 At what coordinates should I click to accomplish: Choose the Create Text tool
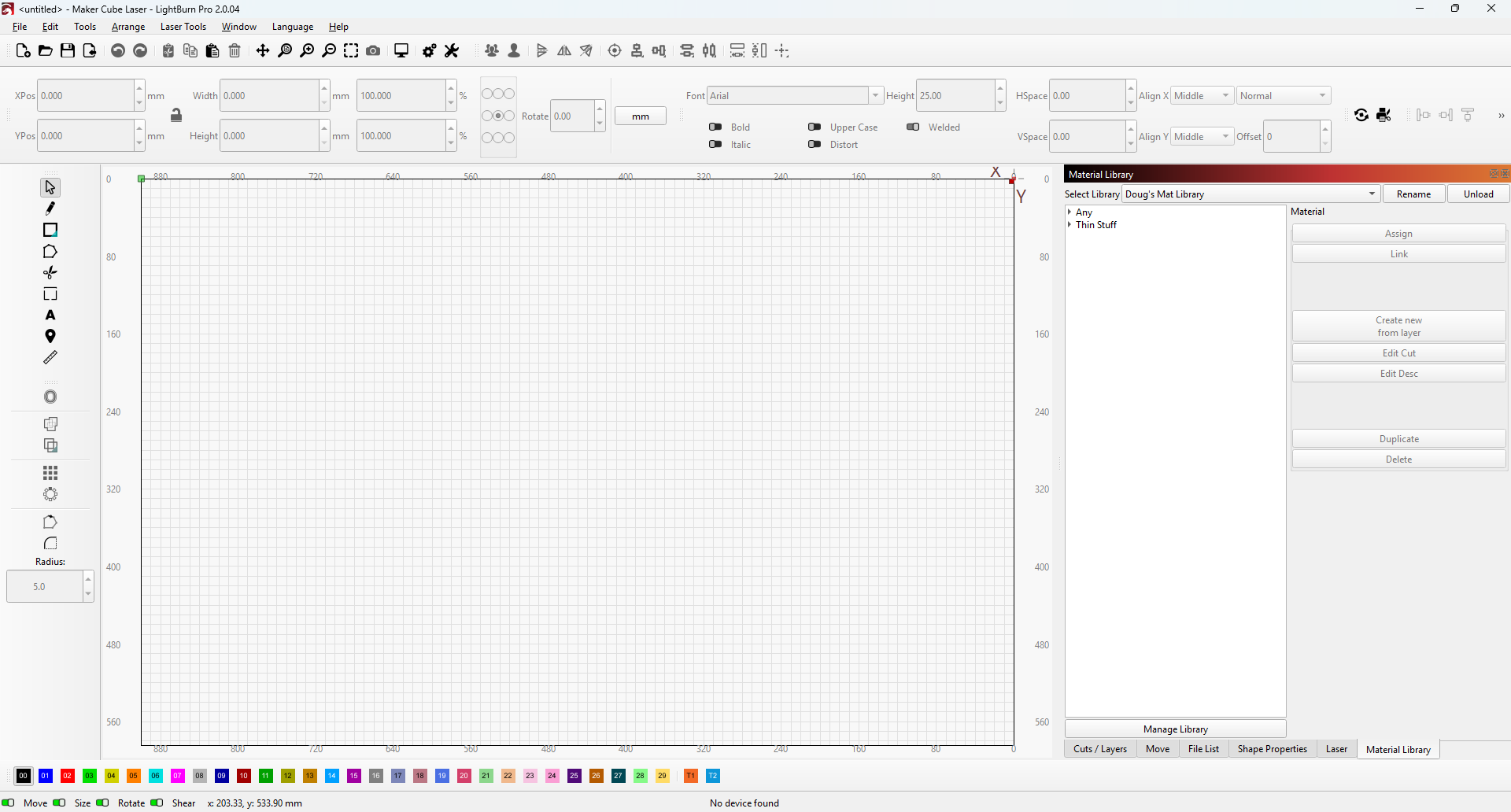[x=50, y=316]
